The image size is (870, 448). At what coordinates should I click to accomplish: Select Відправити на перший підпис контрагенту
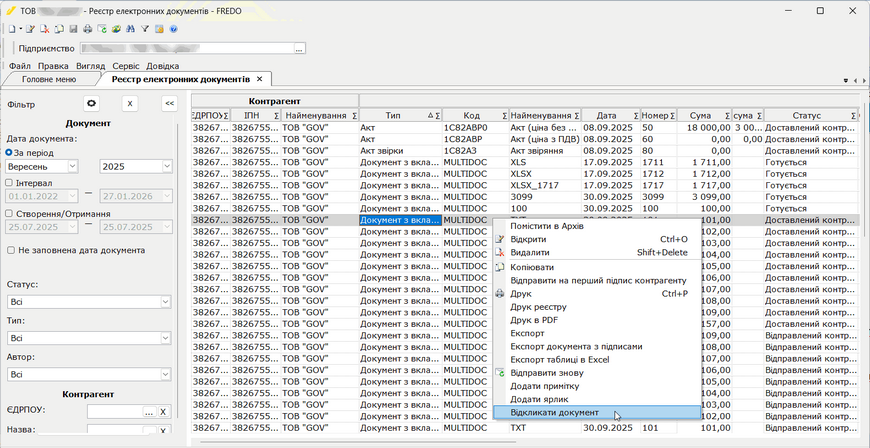click(597, 280)
